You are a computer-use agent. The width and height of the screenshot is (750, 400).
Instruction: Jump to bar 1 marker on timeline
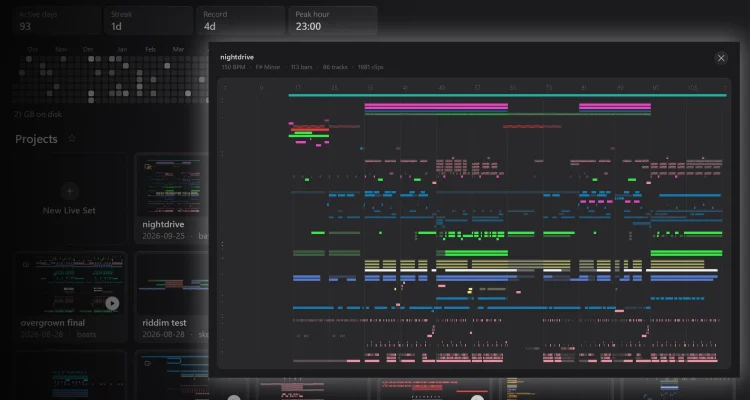pos(225,88)
